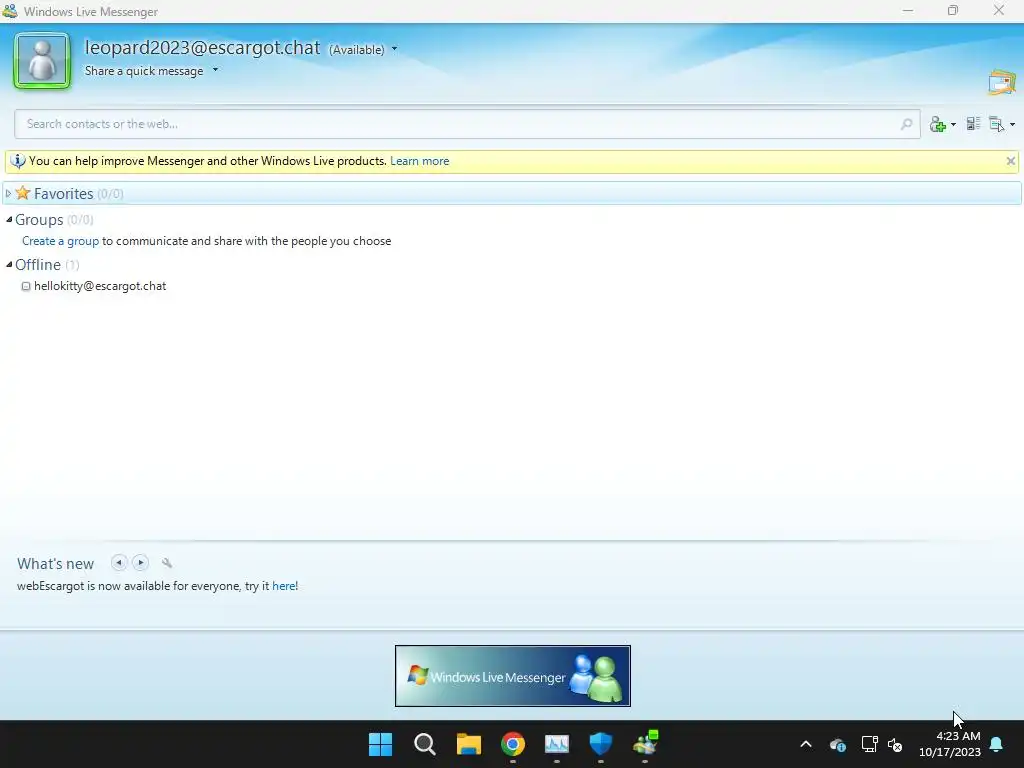1024x768 pixels.
Task: Show hidden system tray icons
Action: click(806, 744)
